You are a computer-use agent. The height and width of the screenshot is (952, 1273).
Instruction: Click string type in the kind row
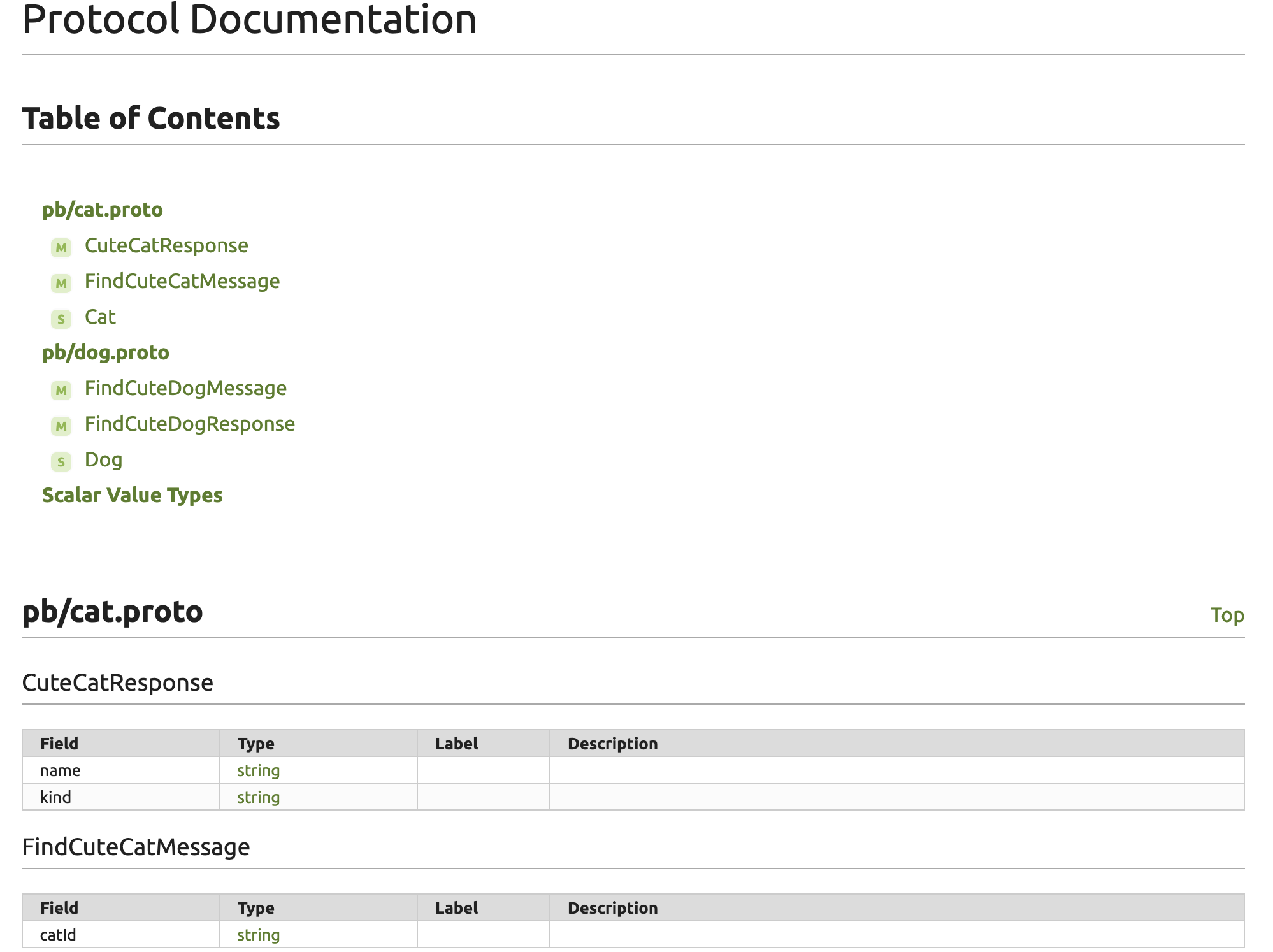(x=259, y=797)
